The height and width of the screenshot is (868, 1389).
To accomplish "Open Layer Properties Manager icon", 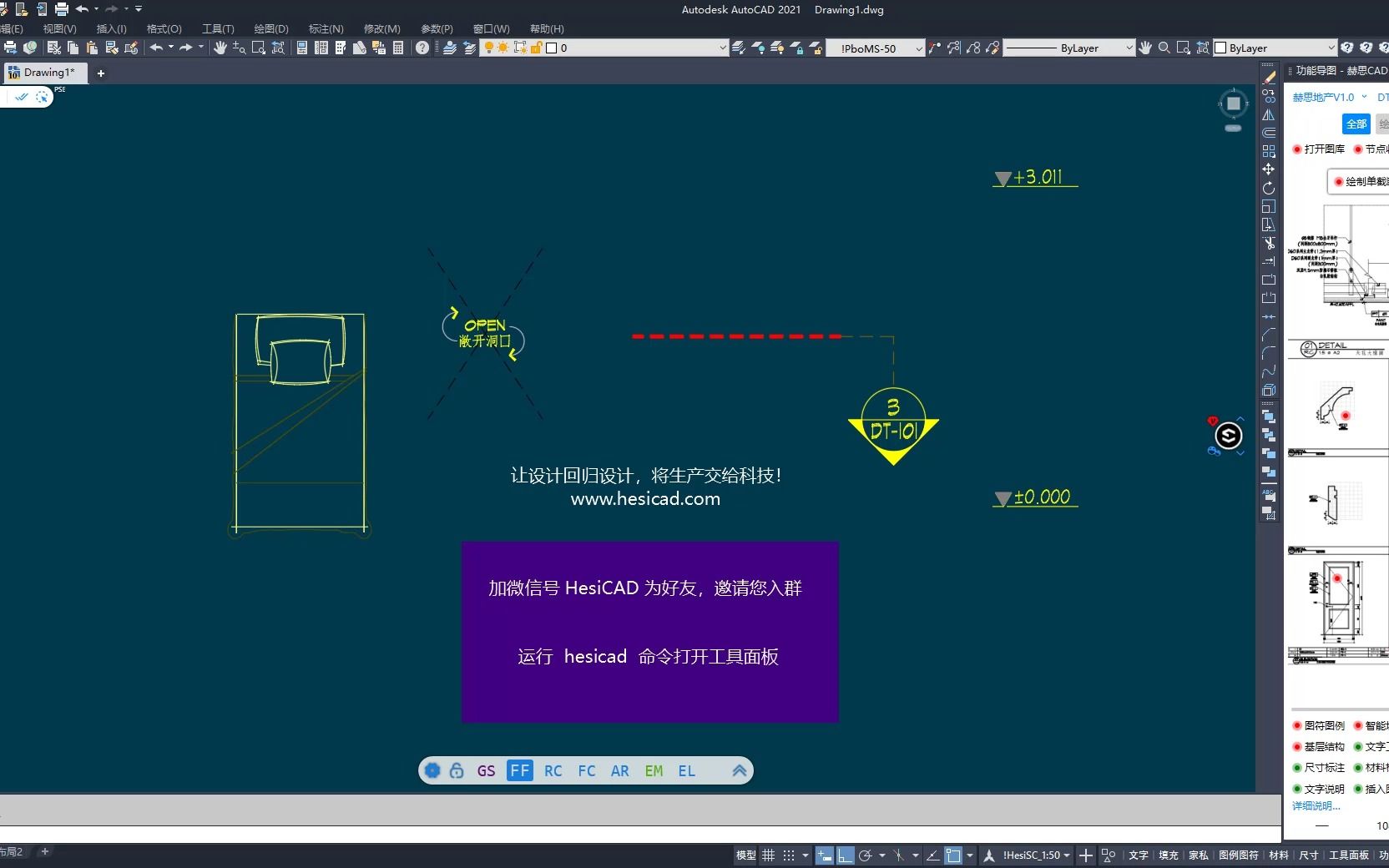I will (x=450, y=48).
